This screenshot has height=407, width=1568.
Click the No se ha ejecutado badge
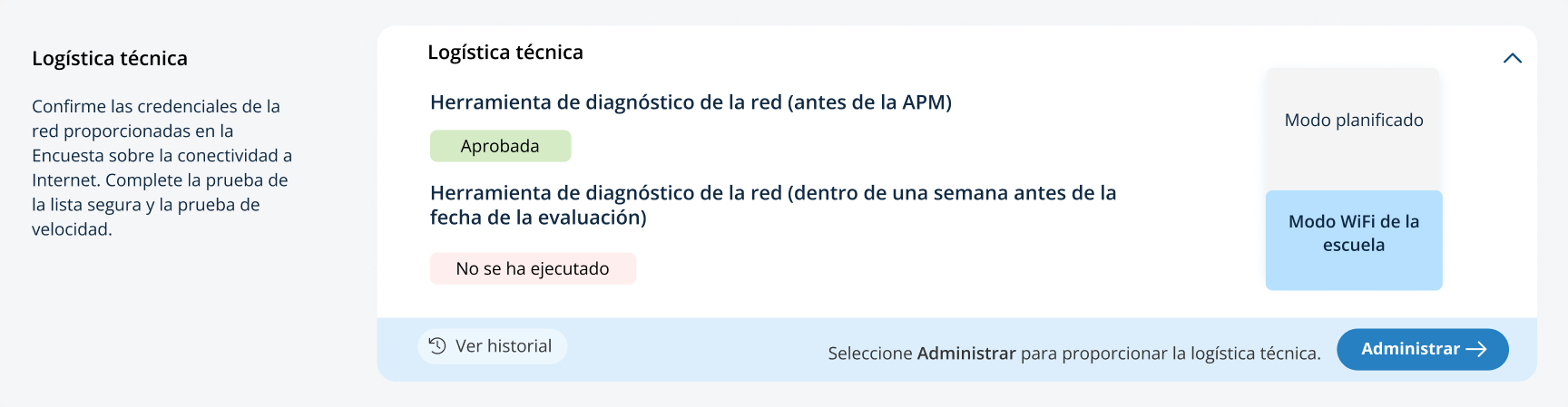coord(533,268)
